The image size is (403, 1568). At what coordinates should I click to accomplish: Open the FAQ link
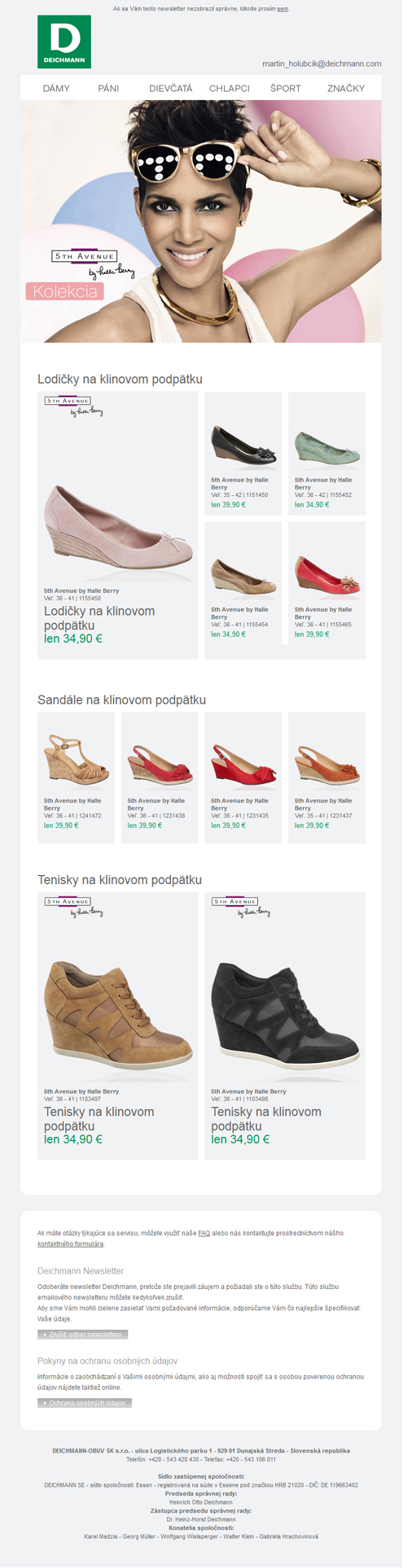(204, 1234)
